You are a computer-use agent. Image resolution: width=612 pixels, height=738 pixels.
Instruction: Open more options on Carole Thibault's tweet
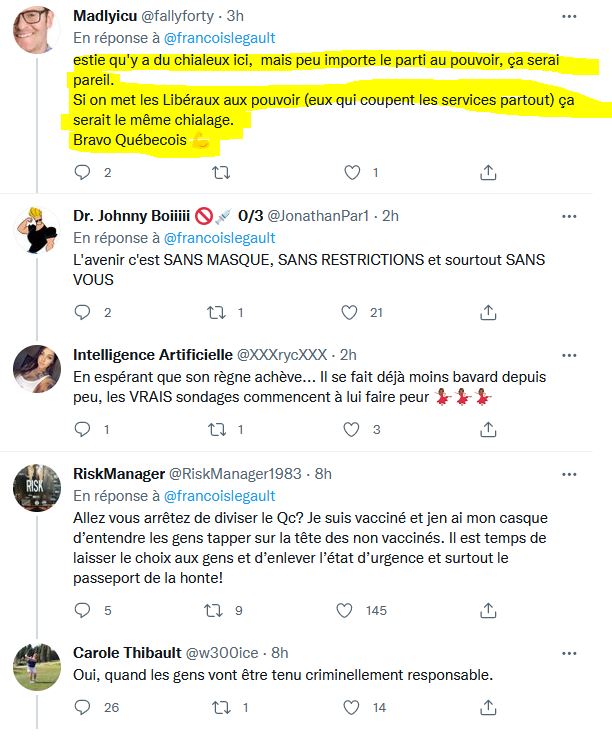569,652
